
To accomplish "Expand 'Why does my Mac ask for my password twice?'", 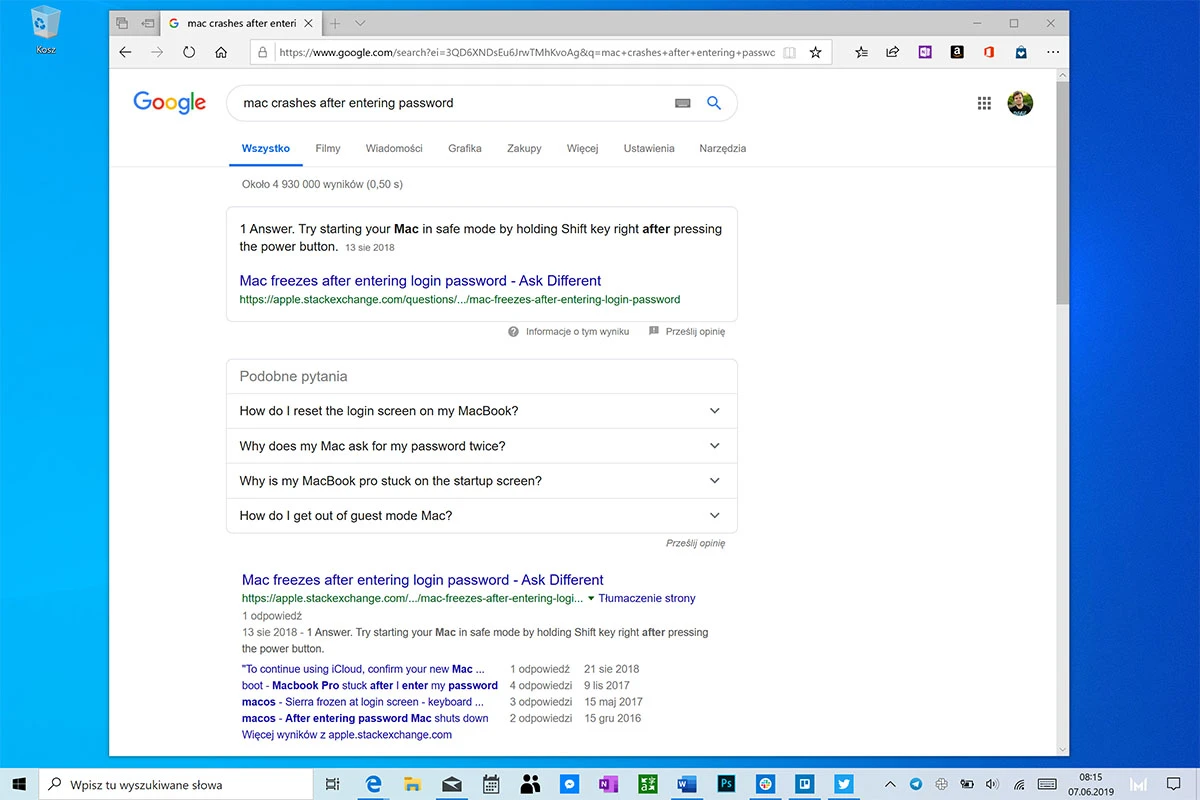I will pos(481,446).
